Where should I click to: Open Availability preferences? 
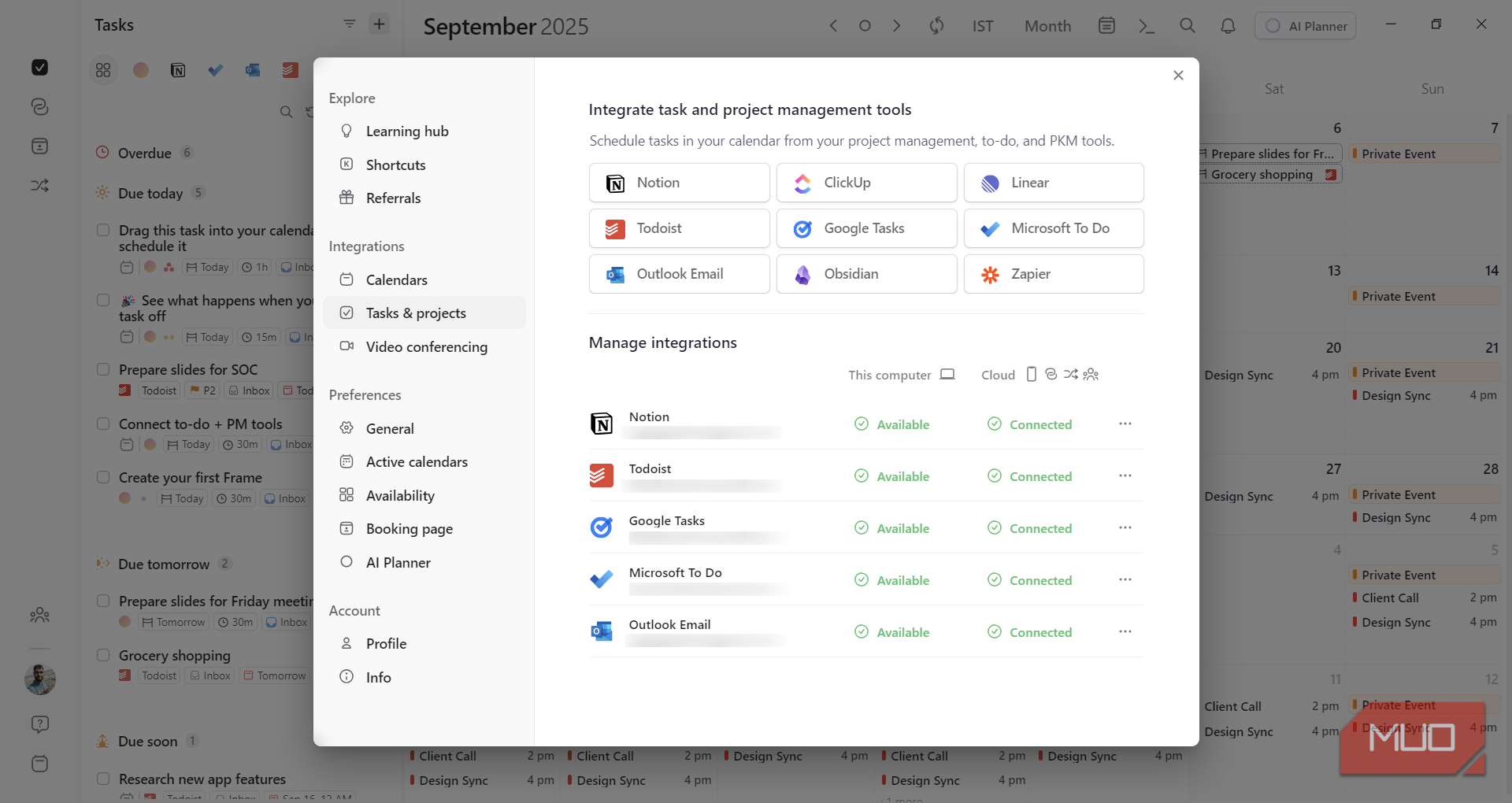click(x=424, y=496)
